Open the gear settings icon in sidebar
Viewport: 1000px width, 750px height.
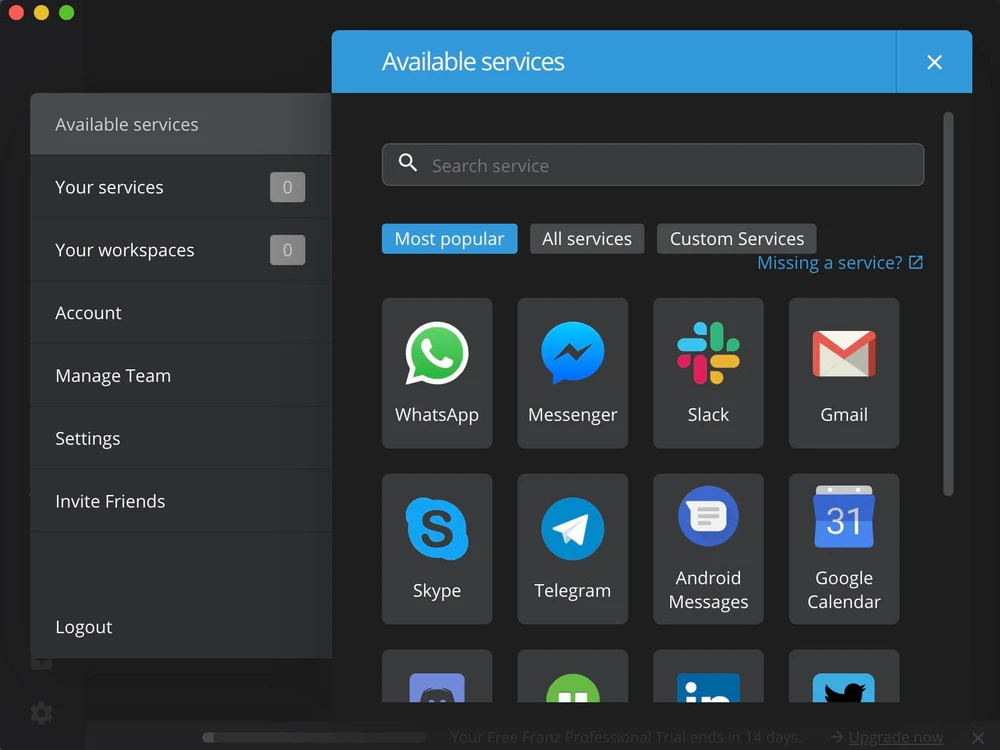click(41, 713)
